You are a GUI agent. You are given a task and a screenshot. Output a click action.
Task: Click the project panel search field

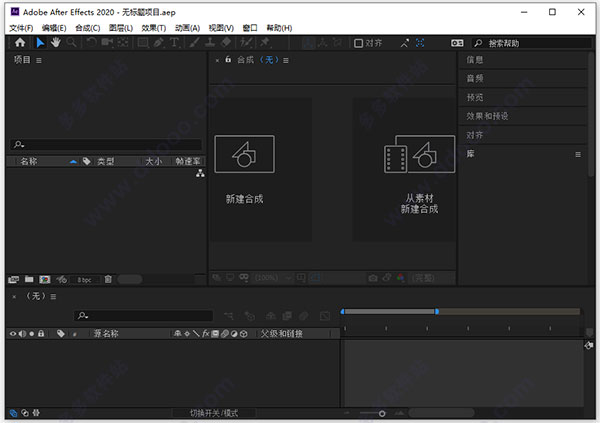pyautogui.click(x=106, y=145)
